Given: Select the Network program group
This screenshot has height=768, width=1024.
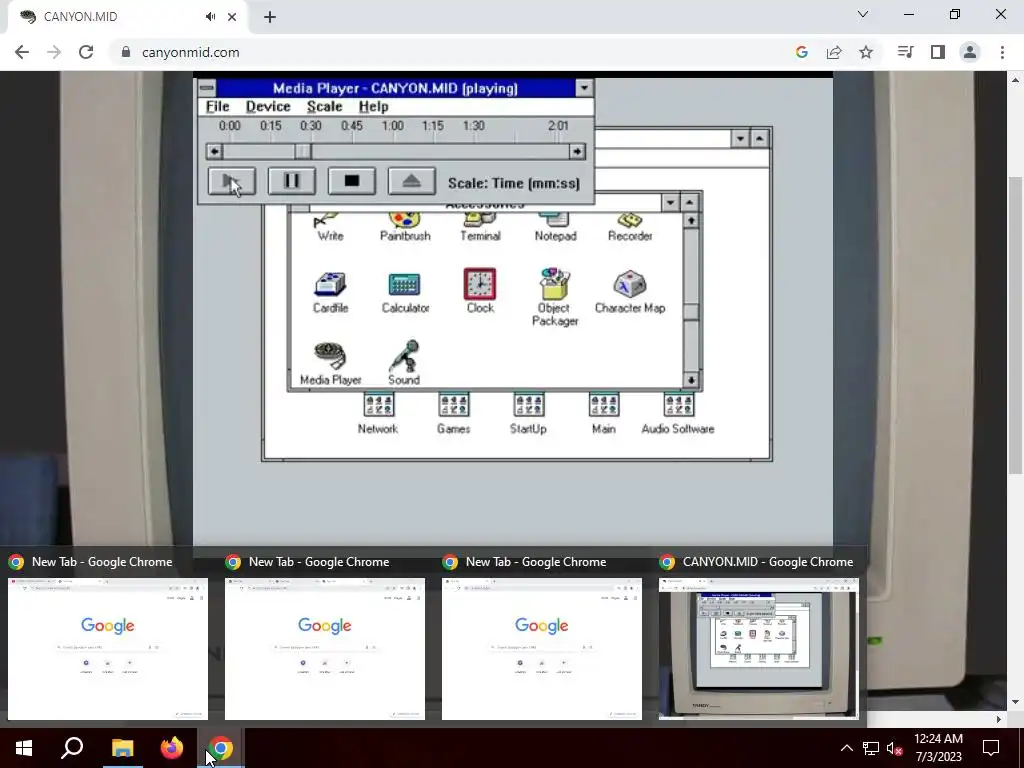Looking at the screenshot, I should tap(378, 413).
